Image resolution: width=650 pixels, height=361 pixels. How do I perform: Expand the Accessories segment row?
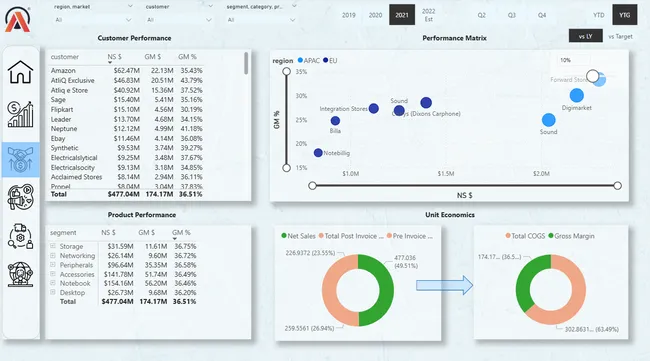pyautogui.click(x=53, y=274)
